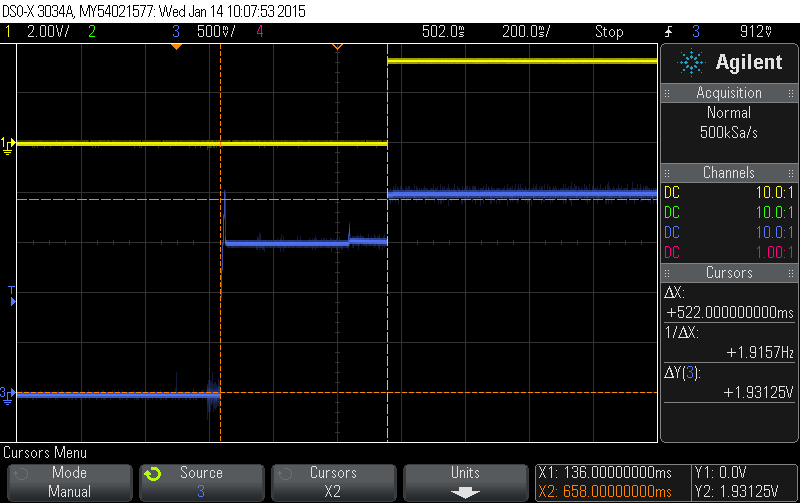
Task: Click the Y1: 0.0V value
Action: tap(721, 473)
